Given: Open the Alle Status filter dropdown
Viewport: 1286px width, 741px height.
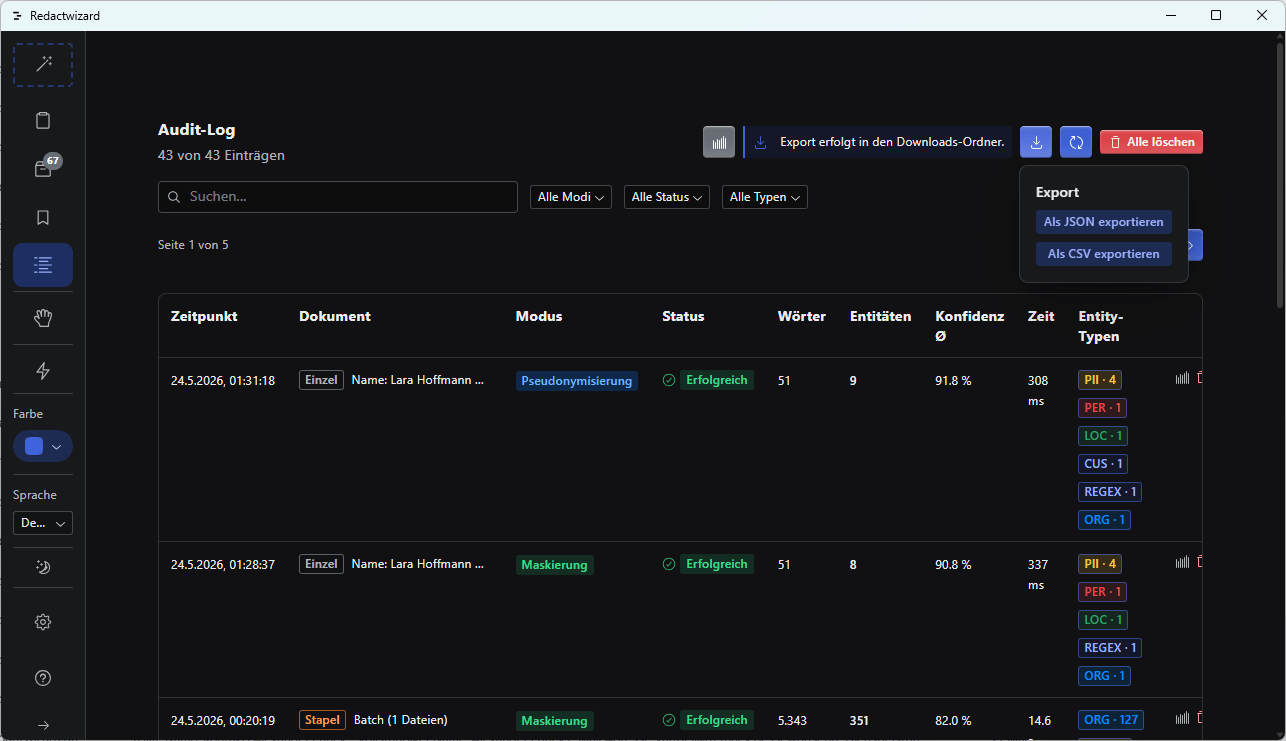Looking at the screenshot, I should [667, 197].
